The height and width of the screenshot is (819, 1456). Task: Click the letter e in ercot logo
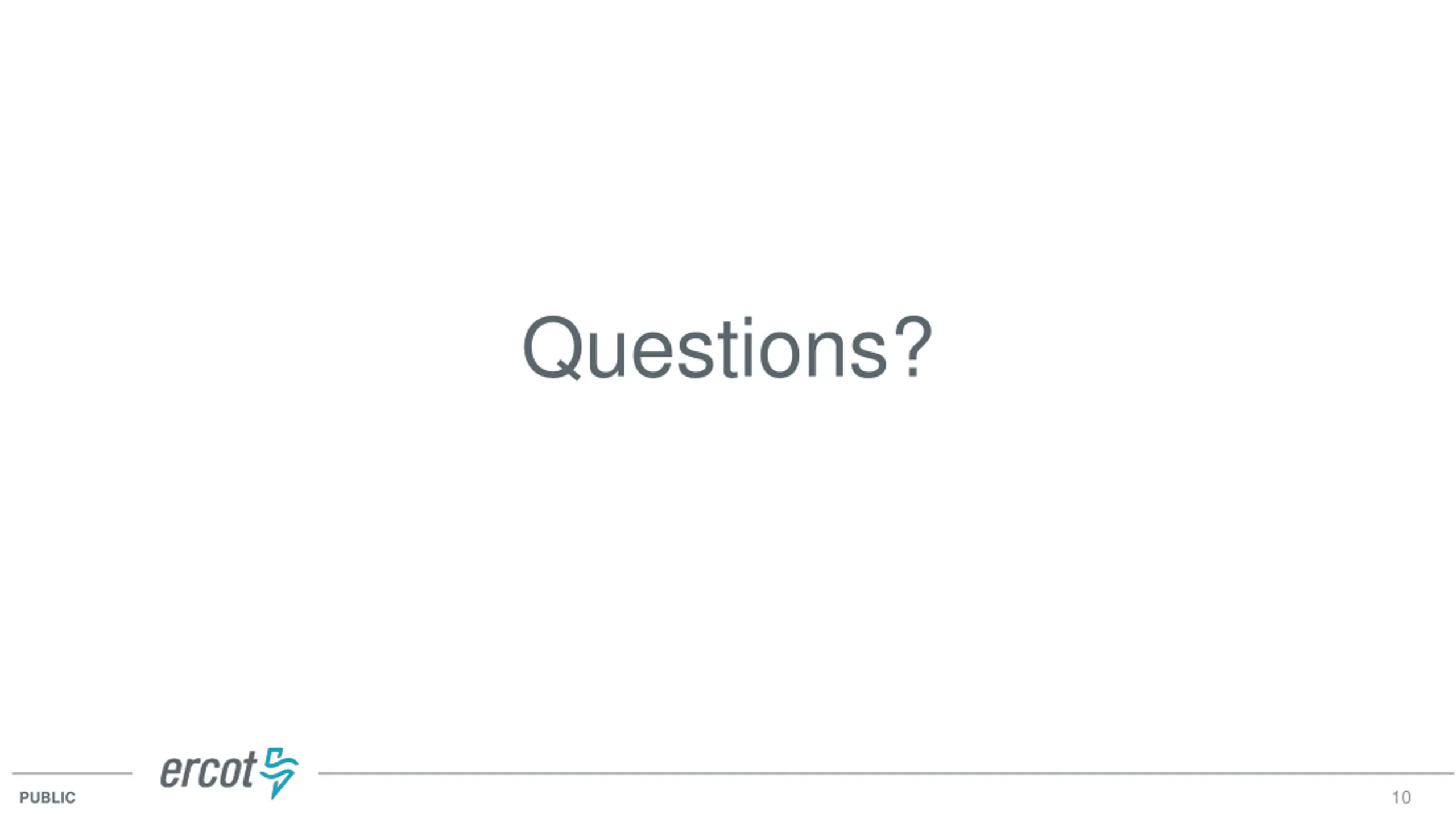coord(170,773)
